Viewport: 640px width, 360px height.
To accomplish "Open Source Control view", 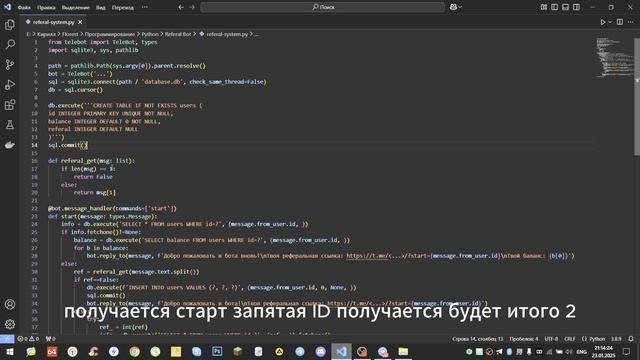I will 10,64.
